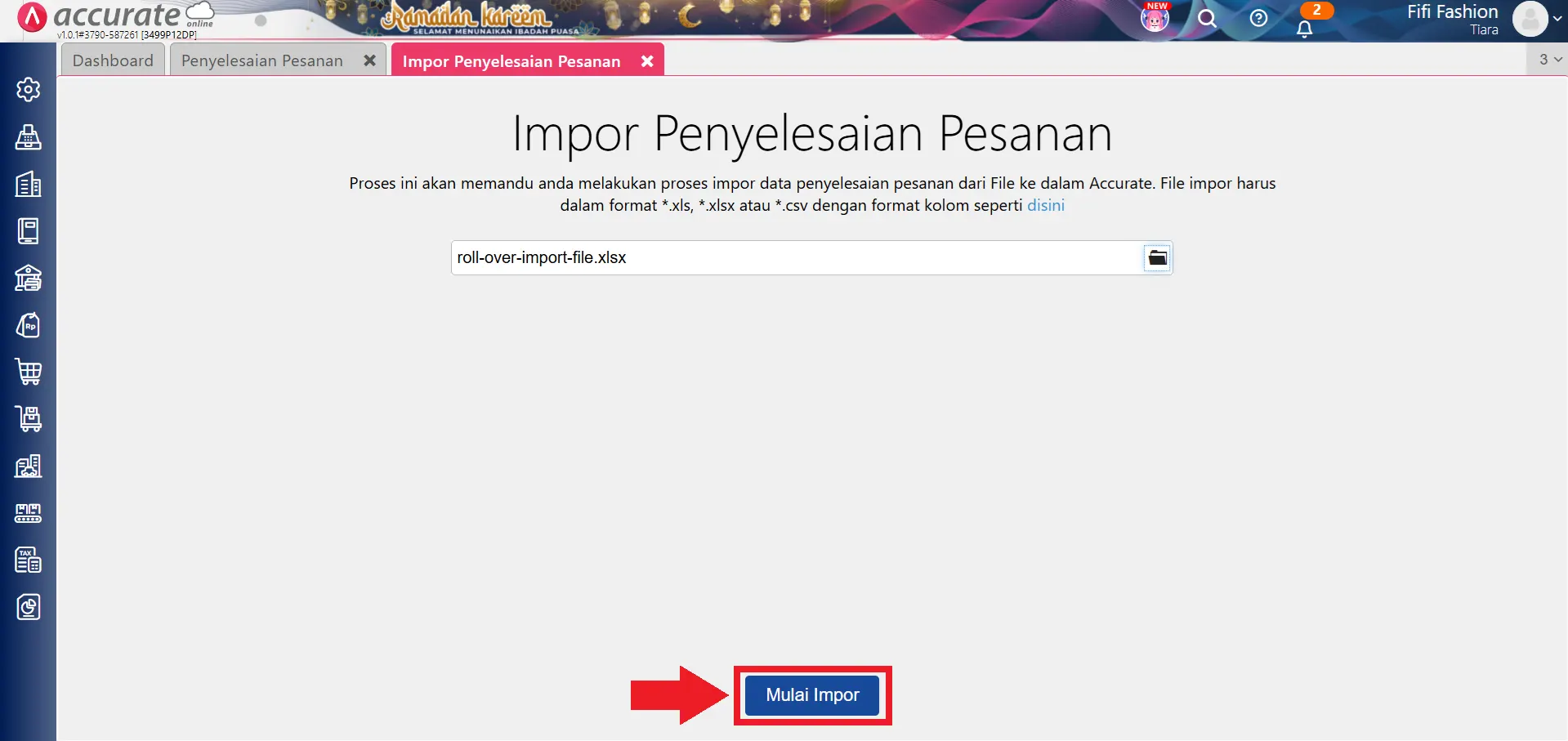Click the search magnifier icon
The height and width of the screenshot is (741, 1568).
click(1207, 18)
